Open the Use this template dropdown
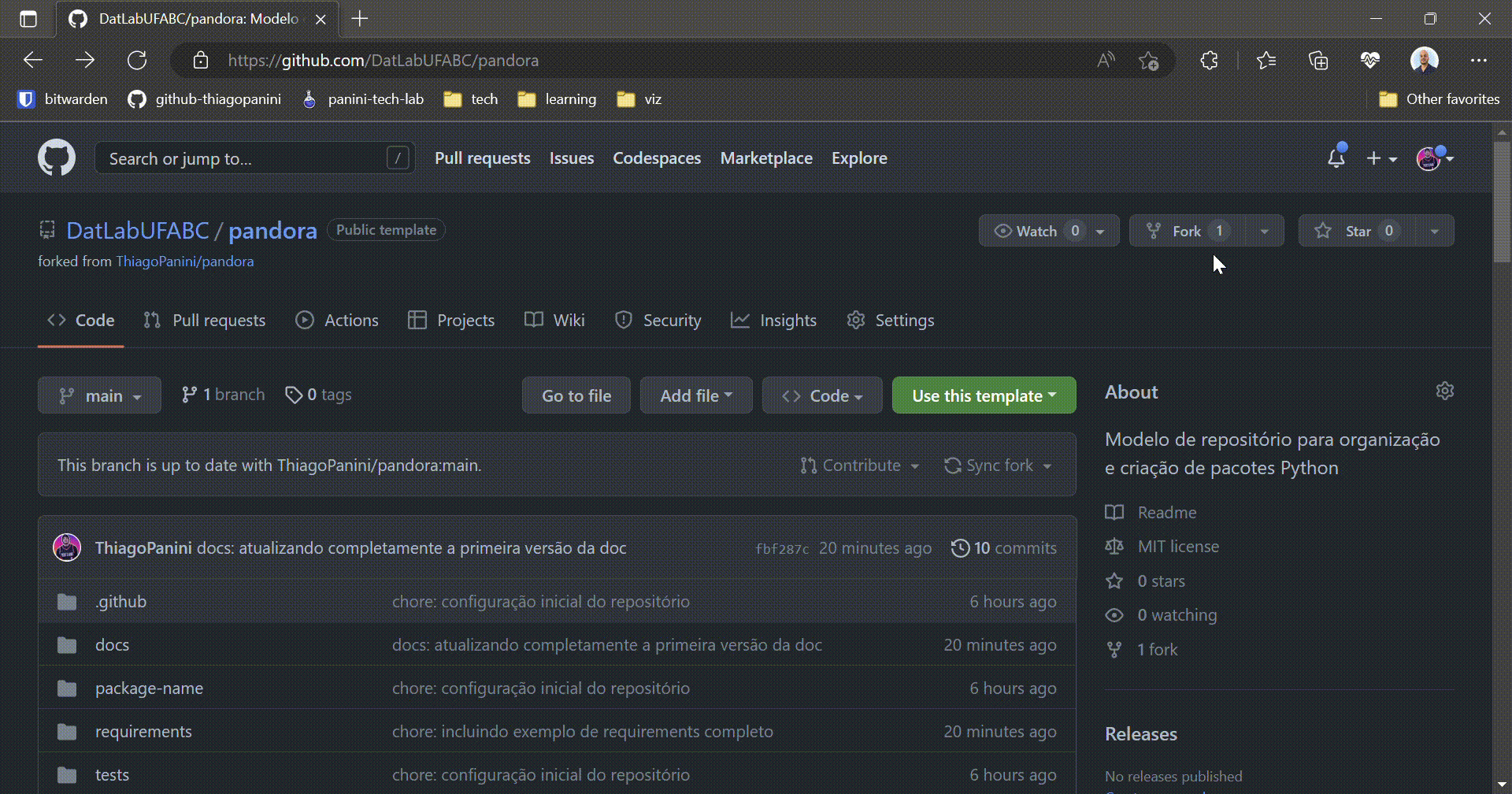 coord(984,395)
